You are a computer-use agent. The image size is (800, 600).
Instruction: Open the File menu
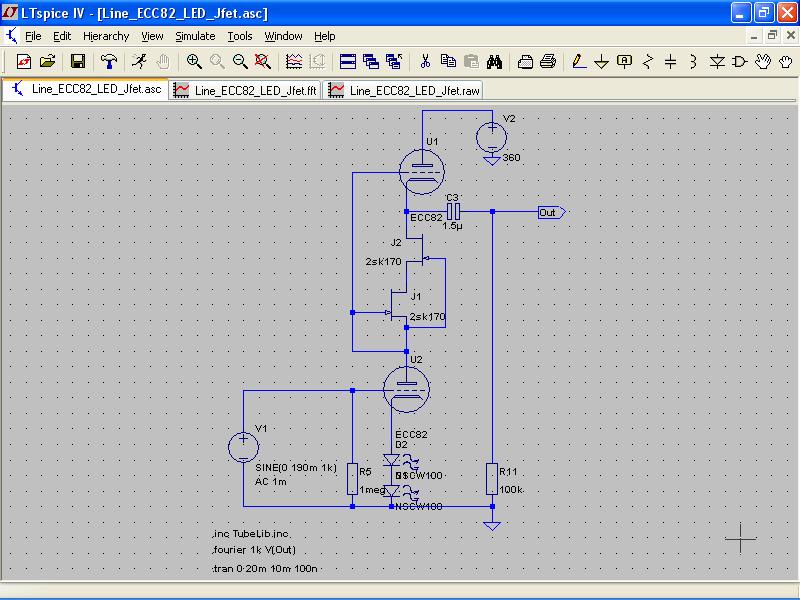[x=33, y=36]
